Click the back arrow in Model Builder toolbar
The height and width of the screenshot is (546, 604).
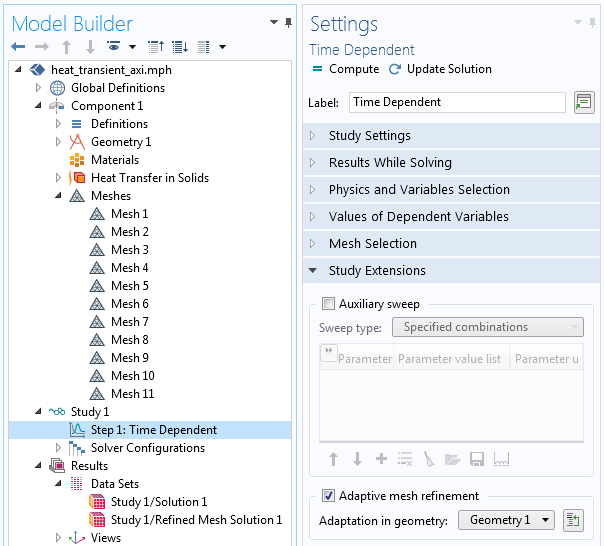18,47
